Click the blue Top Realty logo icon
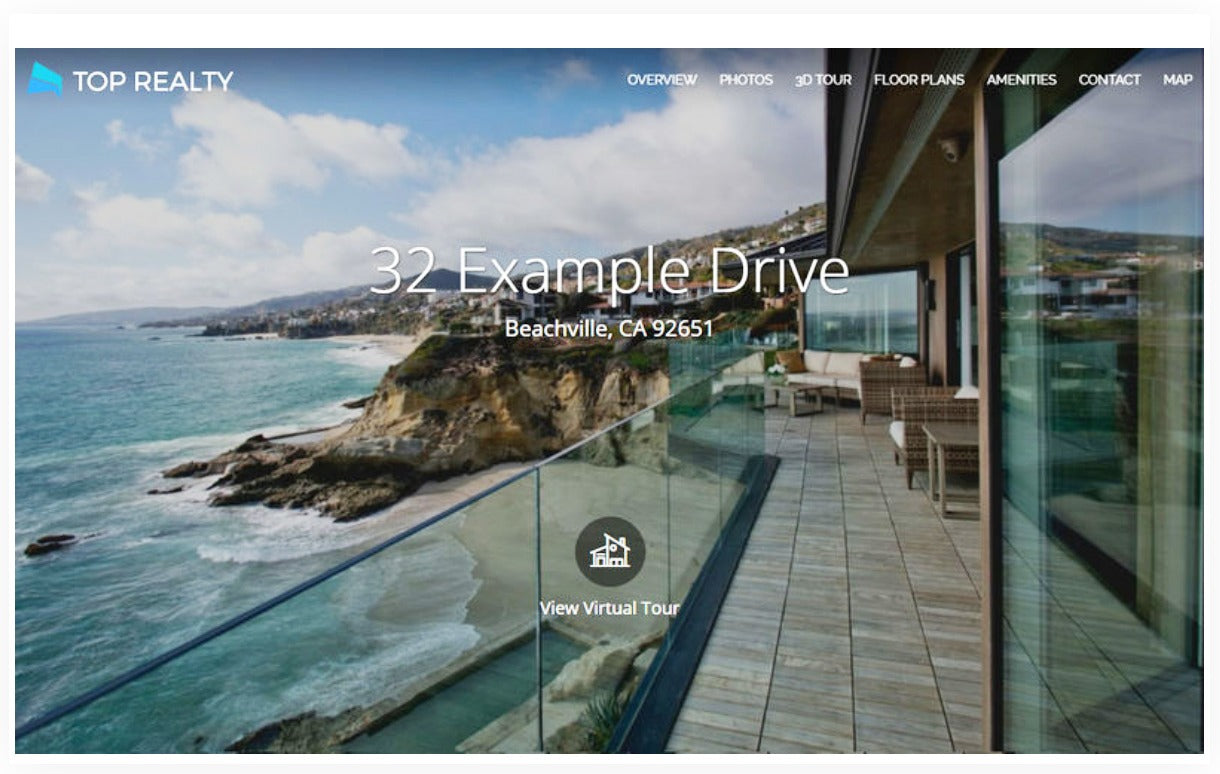1220x774 pixels. tap(45, 79)
